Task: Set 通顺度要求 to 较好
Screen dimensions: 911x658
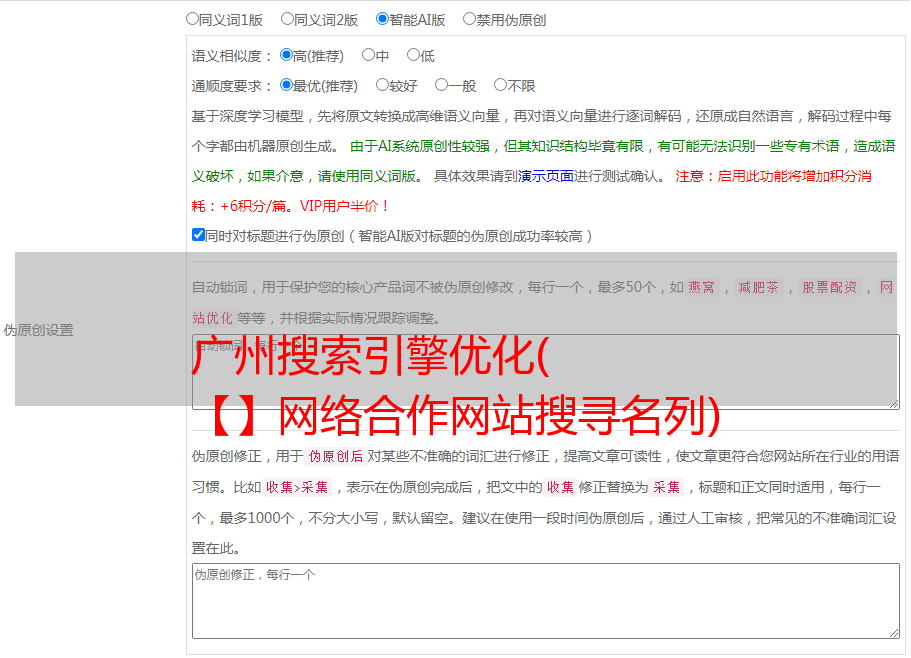Action: tap(382, 85)
